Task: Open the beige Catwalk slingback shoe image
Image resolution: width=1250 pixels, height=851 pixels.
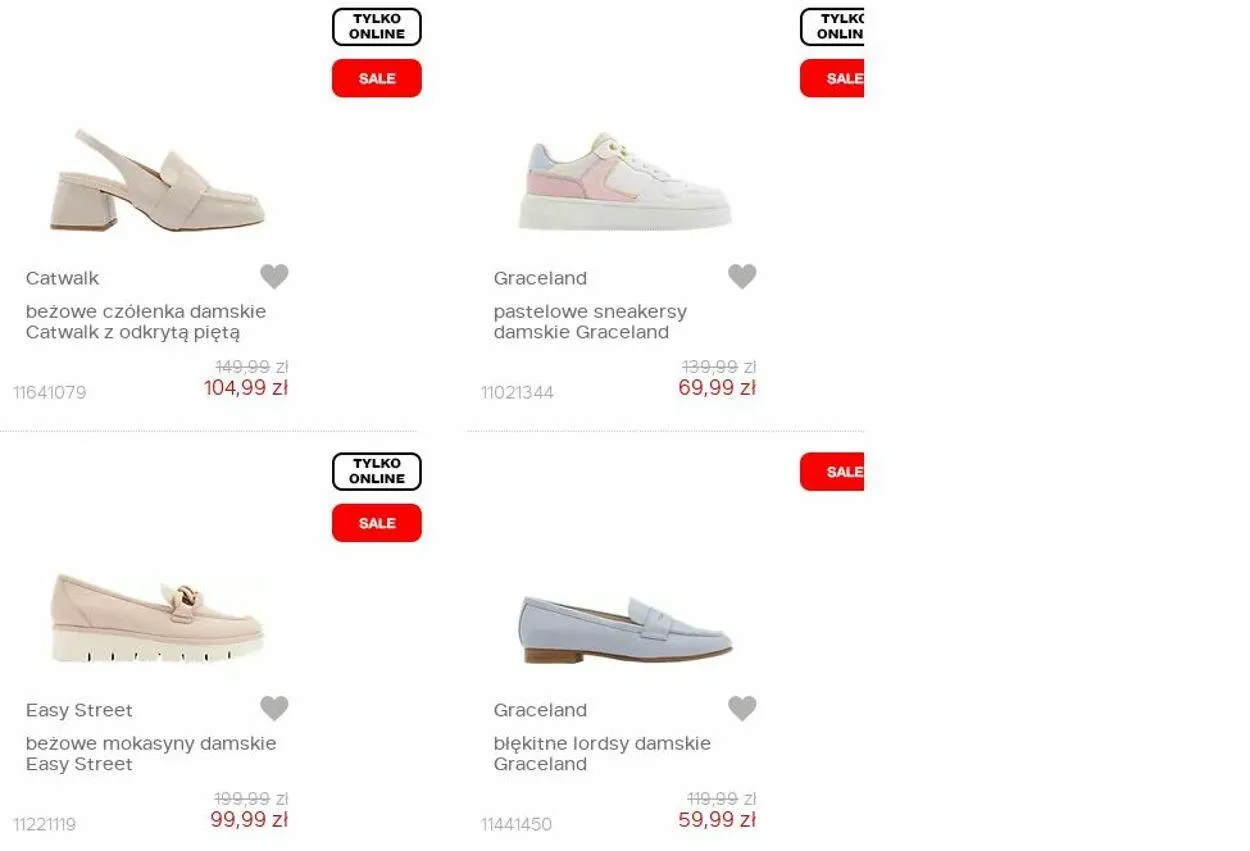Action: 158,181
